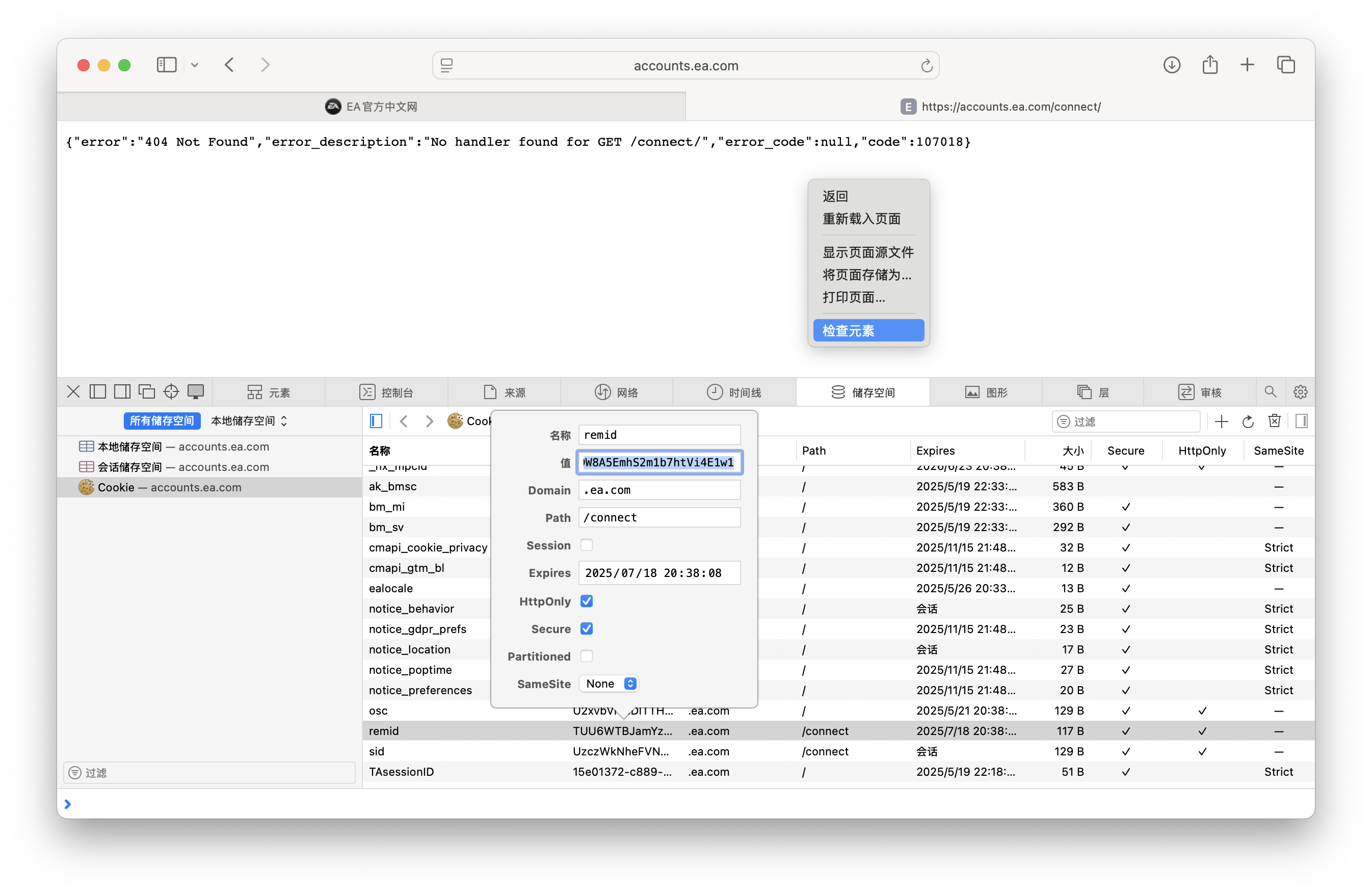1372x894 pixels.
Task: Show the tab overview
Action: [1285, 65]
